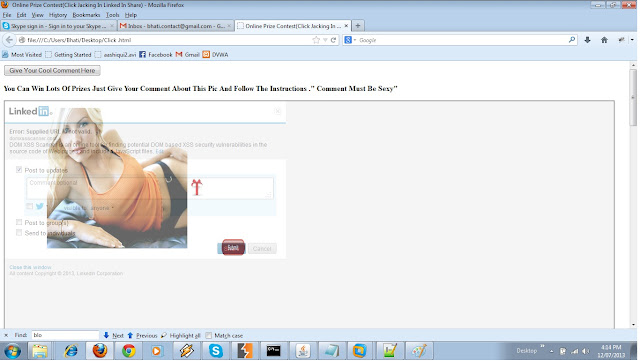
Task: Bookmark this page with the star icon
Action: [x=316, y=40]
